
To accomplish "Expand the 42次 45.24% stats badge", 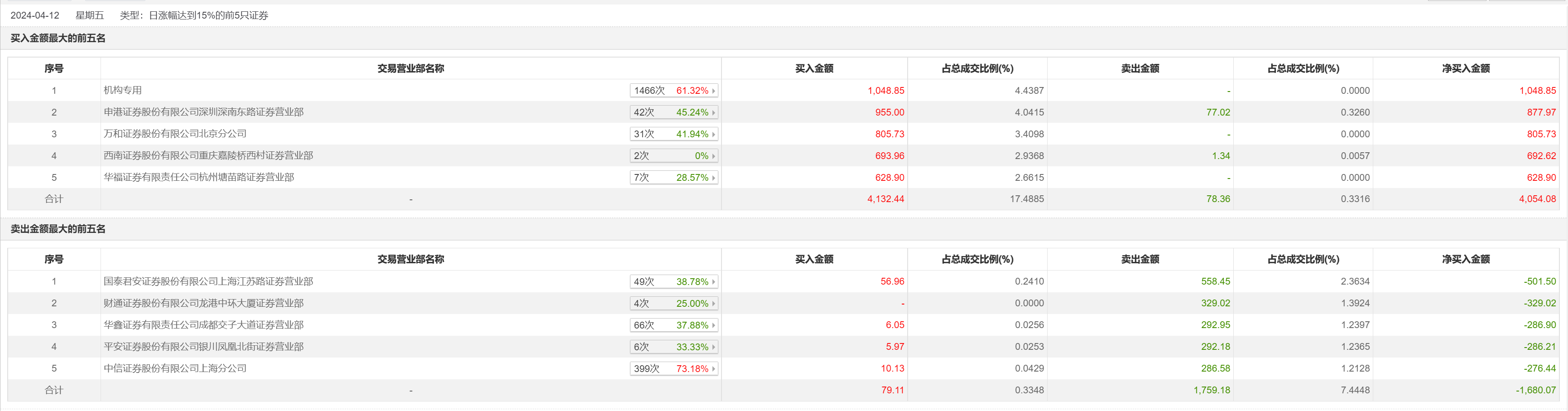I will tap(674, 113).
